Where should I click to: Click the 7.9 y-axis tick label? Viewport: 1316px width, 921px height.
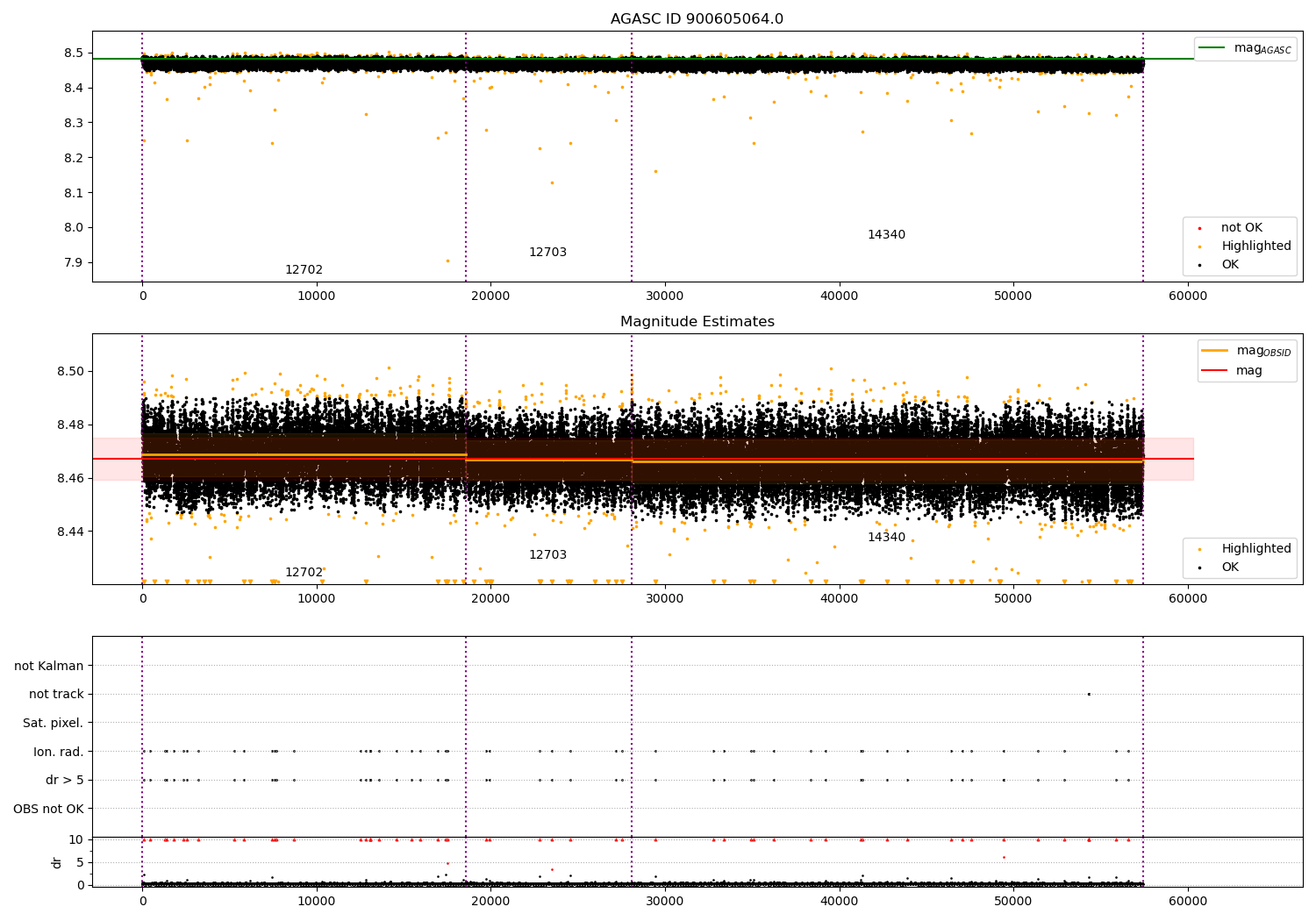click(x=74, y=263)
